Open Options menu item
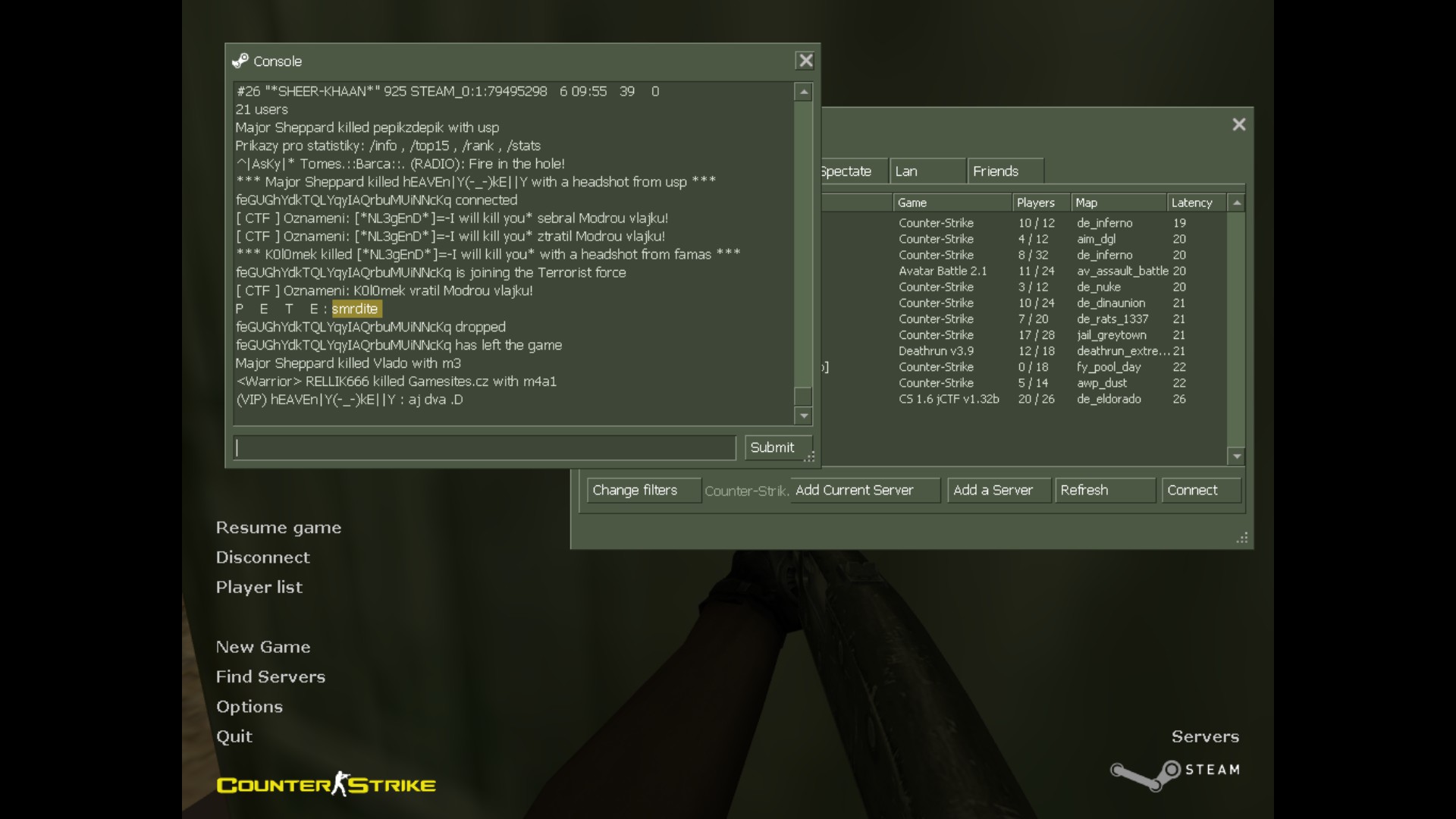Image resolution: width=1456 pixels, height=819 pixels. point(249,707)
